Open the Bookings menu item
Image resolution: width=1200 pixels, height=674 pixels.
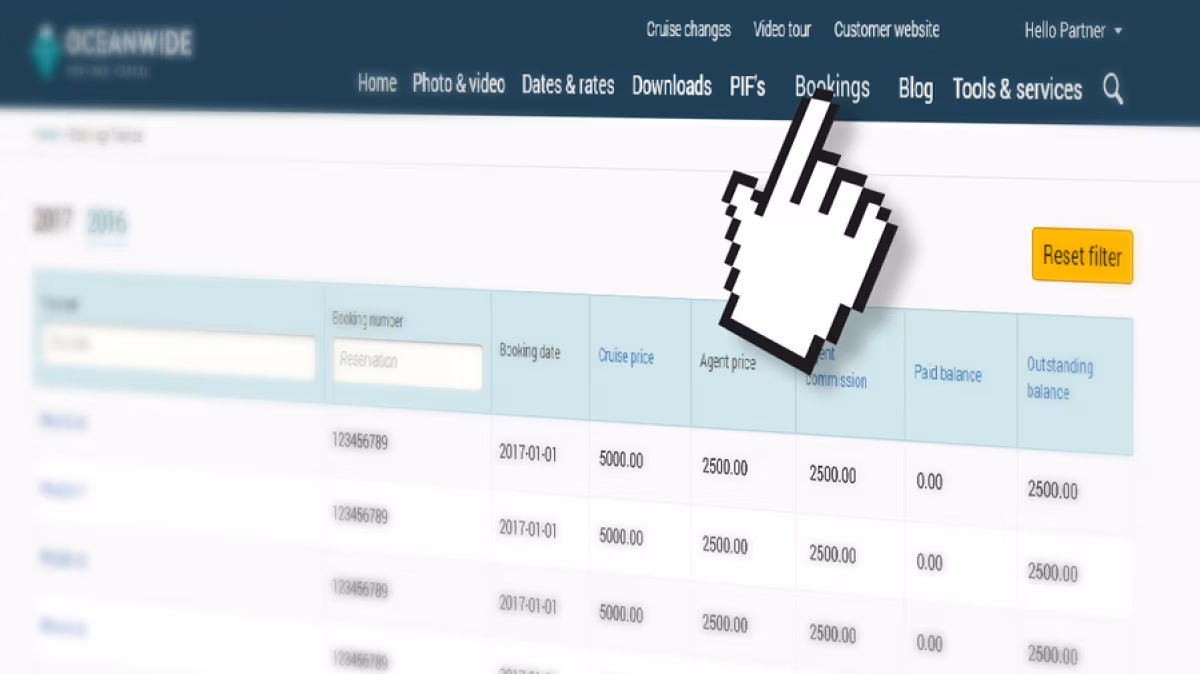[x=832, y=87]
